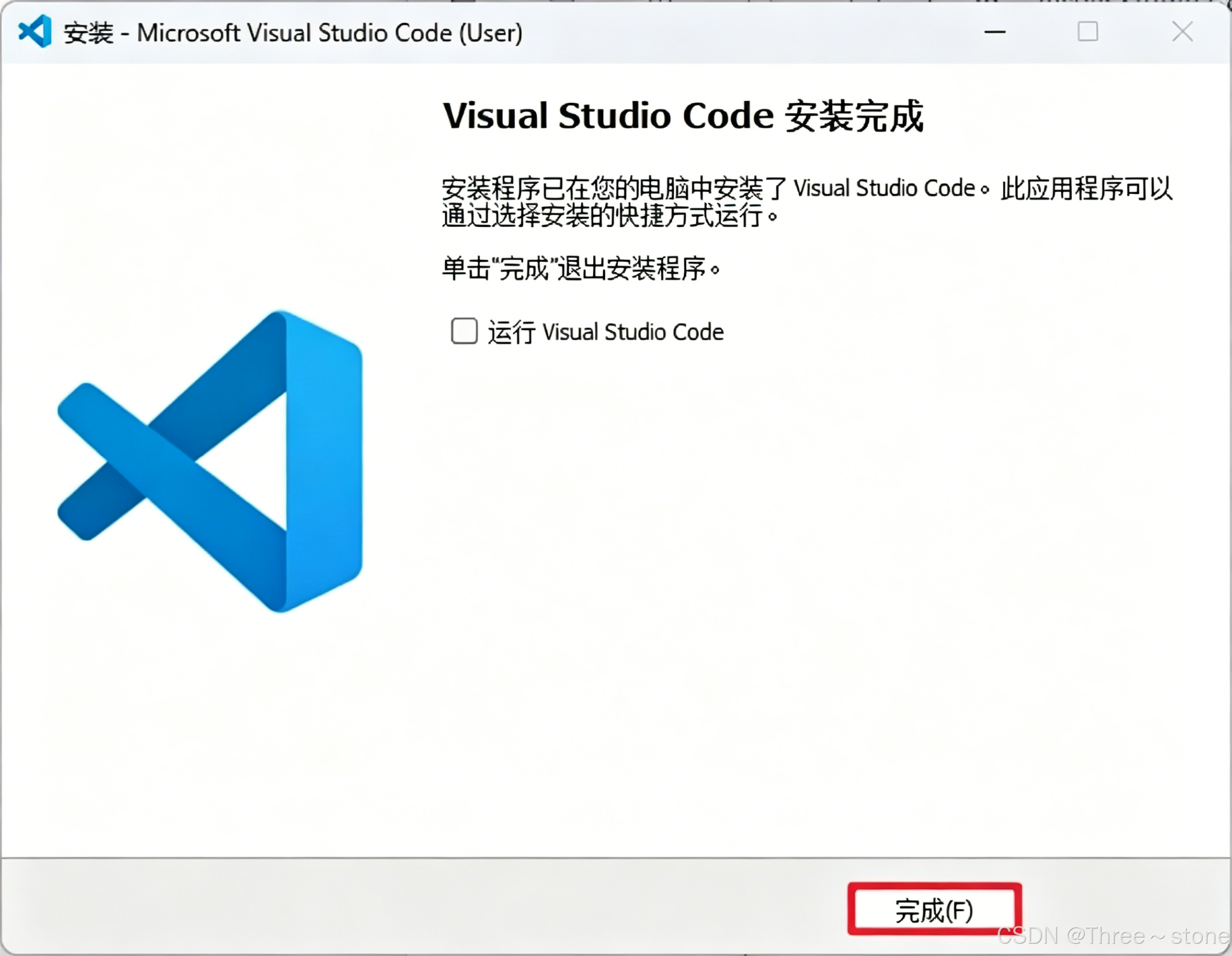Click the separator line above the footer
This screenshot has height=956, width=1232.
tap(615, 858)
